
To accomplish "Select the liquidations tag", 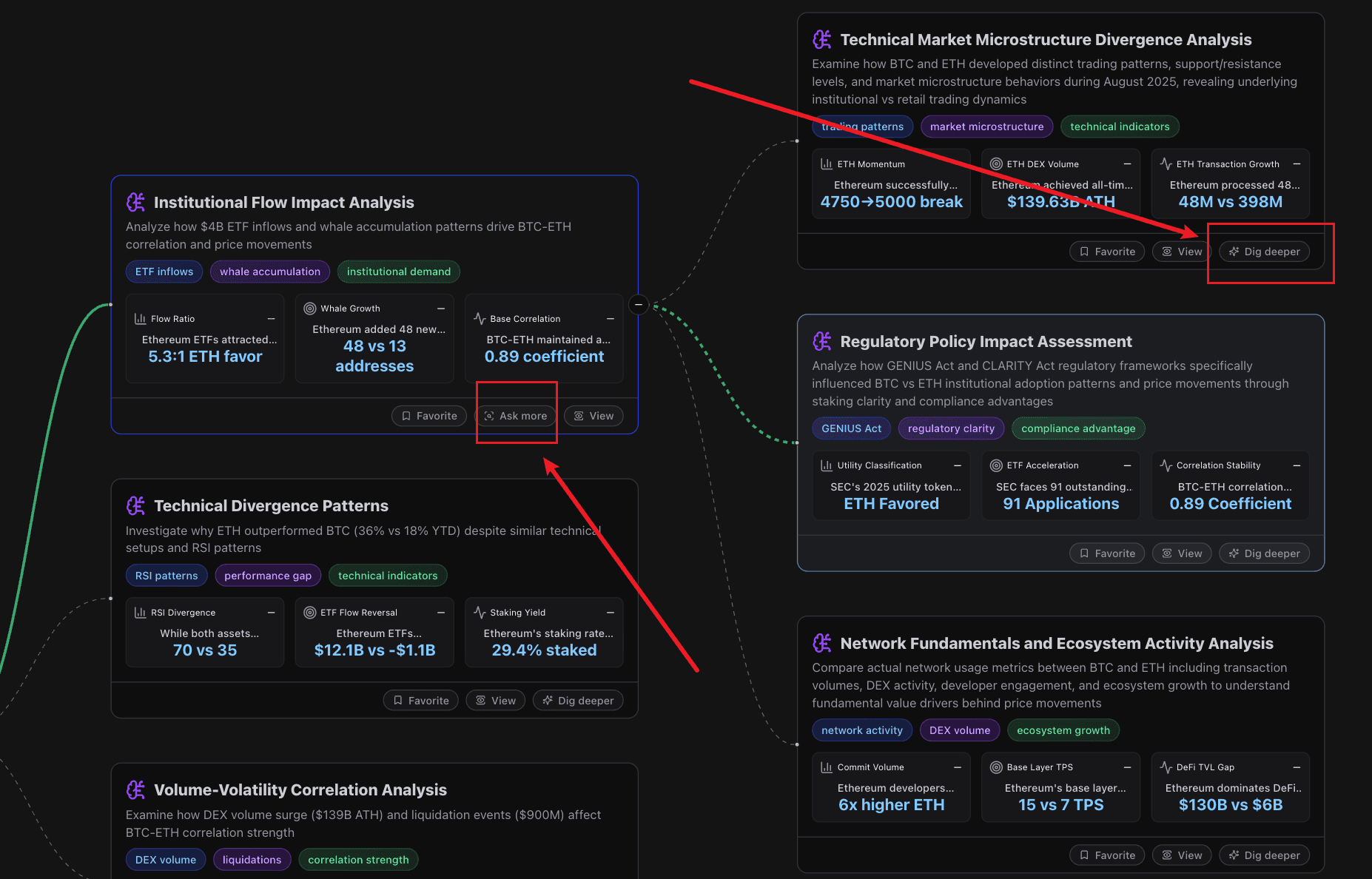I will pos(252,860).
